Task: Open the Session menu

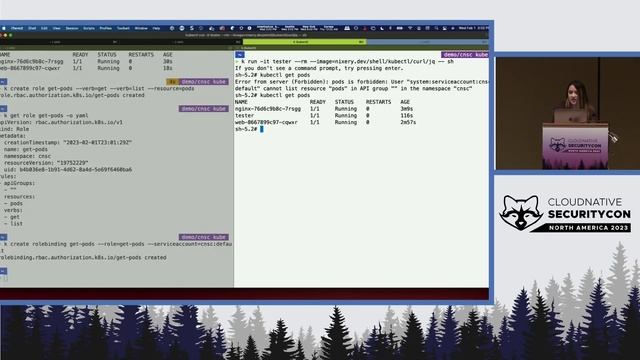Action: click(x=72, y=28)
